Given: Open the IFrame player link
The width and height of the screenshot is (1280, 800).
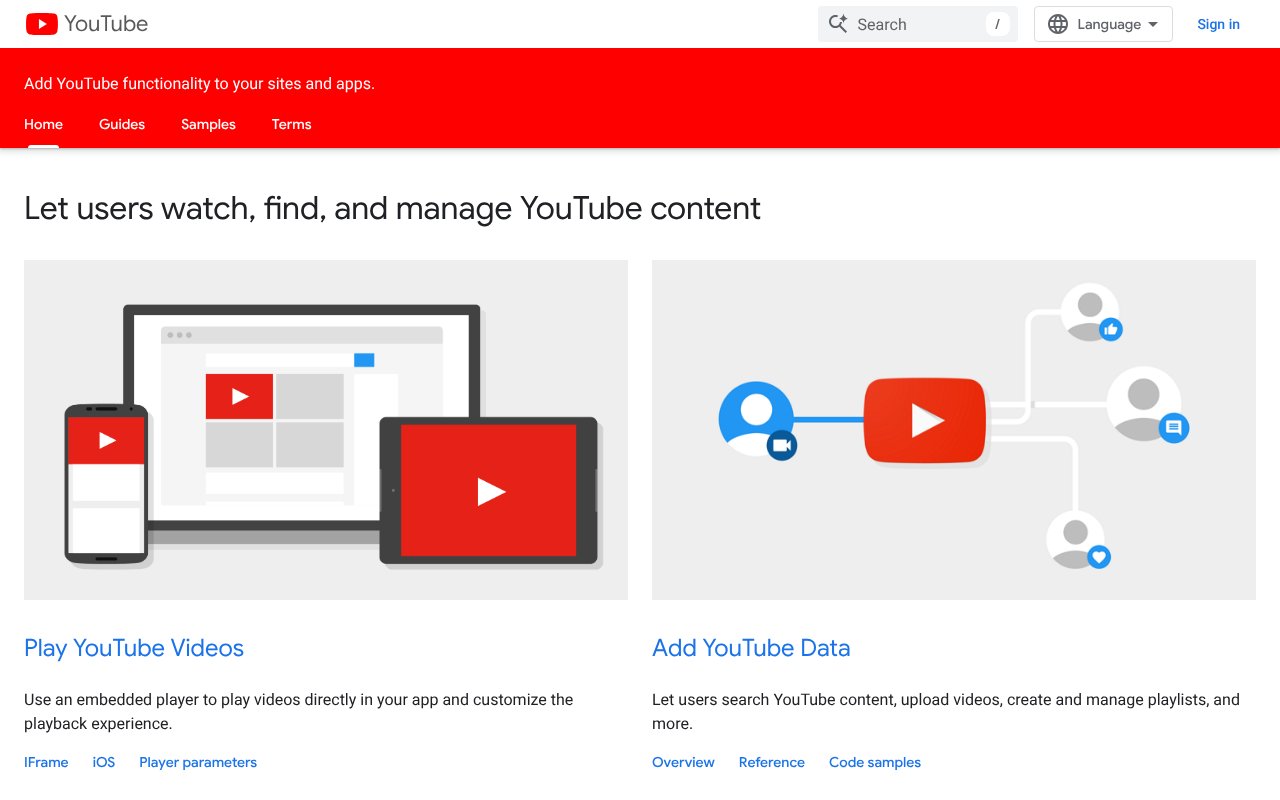Looking at the screenshot, I should (46, 762).
